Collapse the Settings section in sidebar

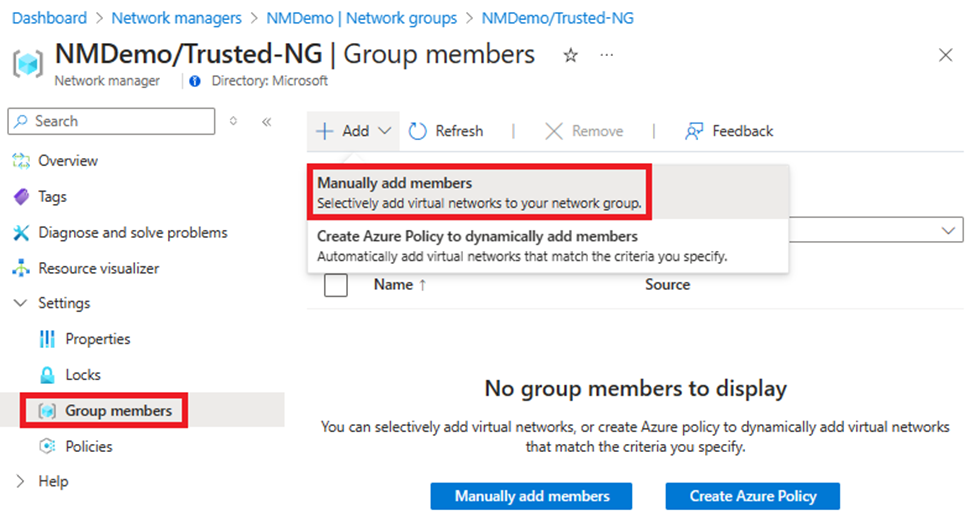point(21,303)
